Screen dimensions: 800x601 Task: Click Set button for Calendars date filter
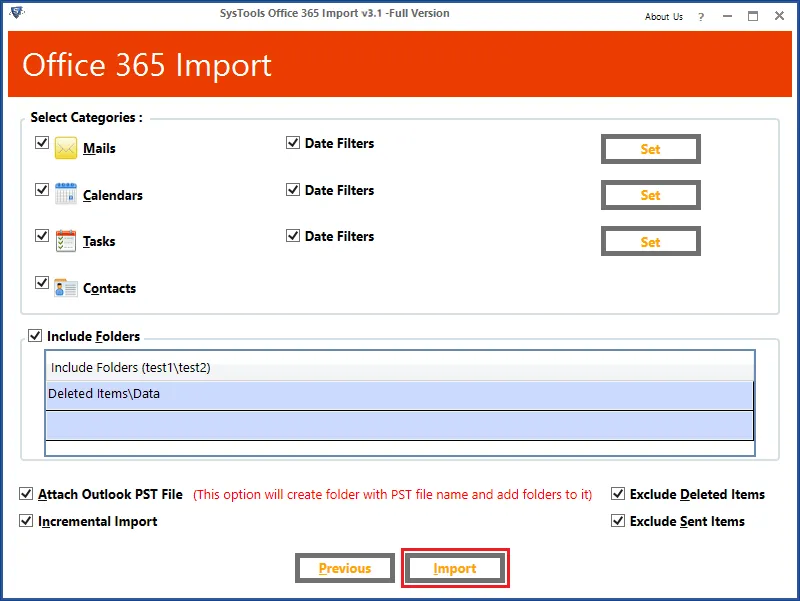point(651,195)
